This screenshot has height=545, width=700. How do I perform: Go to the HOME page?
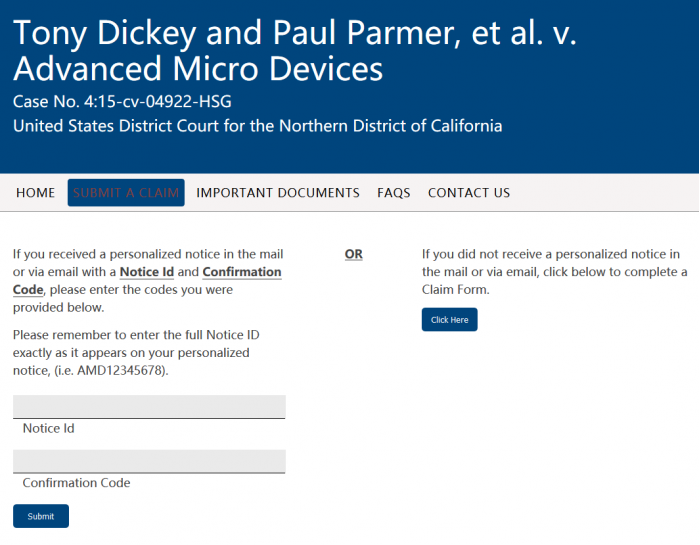36,193
